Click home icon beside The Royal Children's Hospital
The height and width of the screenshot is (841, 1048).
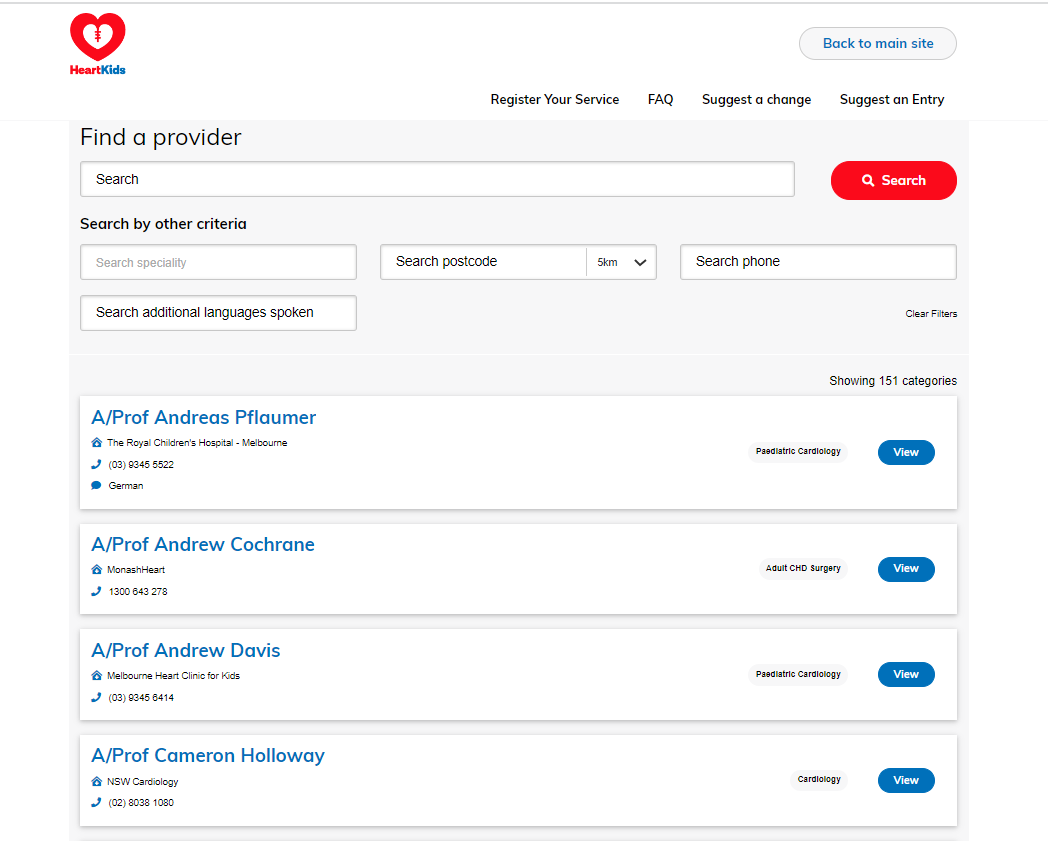[x=96, y=443]
